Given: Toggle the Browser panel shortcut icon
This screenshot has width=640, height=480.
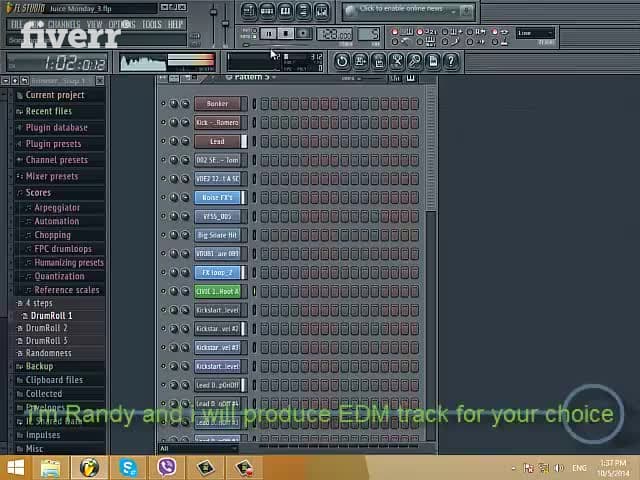Looking at the screenshot, I should 303,11.
